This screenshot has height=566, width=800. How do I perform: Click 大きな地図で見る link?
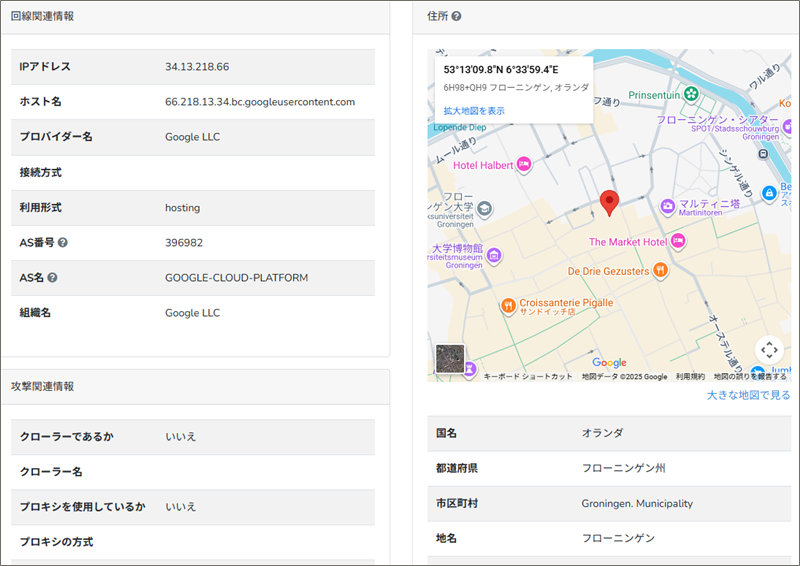(x=748, y=395)
